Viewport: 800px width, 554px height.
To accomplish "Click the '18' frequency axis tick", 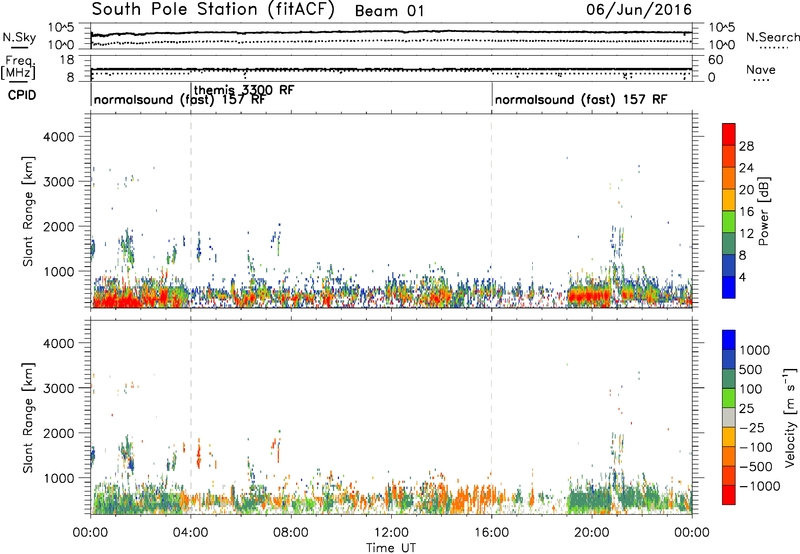I will tap(67, 60).
